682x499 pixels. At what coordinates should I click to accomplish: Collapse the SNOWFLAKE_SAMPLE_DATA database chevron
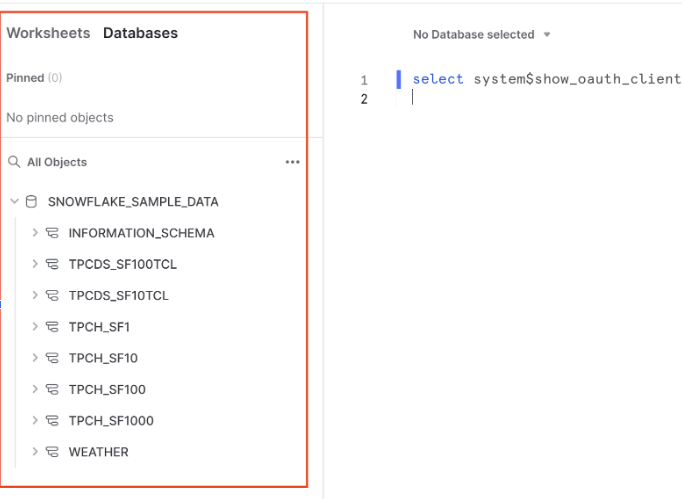(14, 201)
